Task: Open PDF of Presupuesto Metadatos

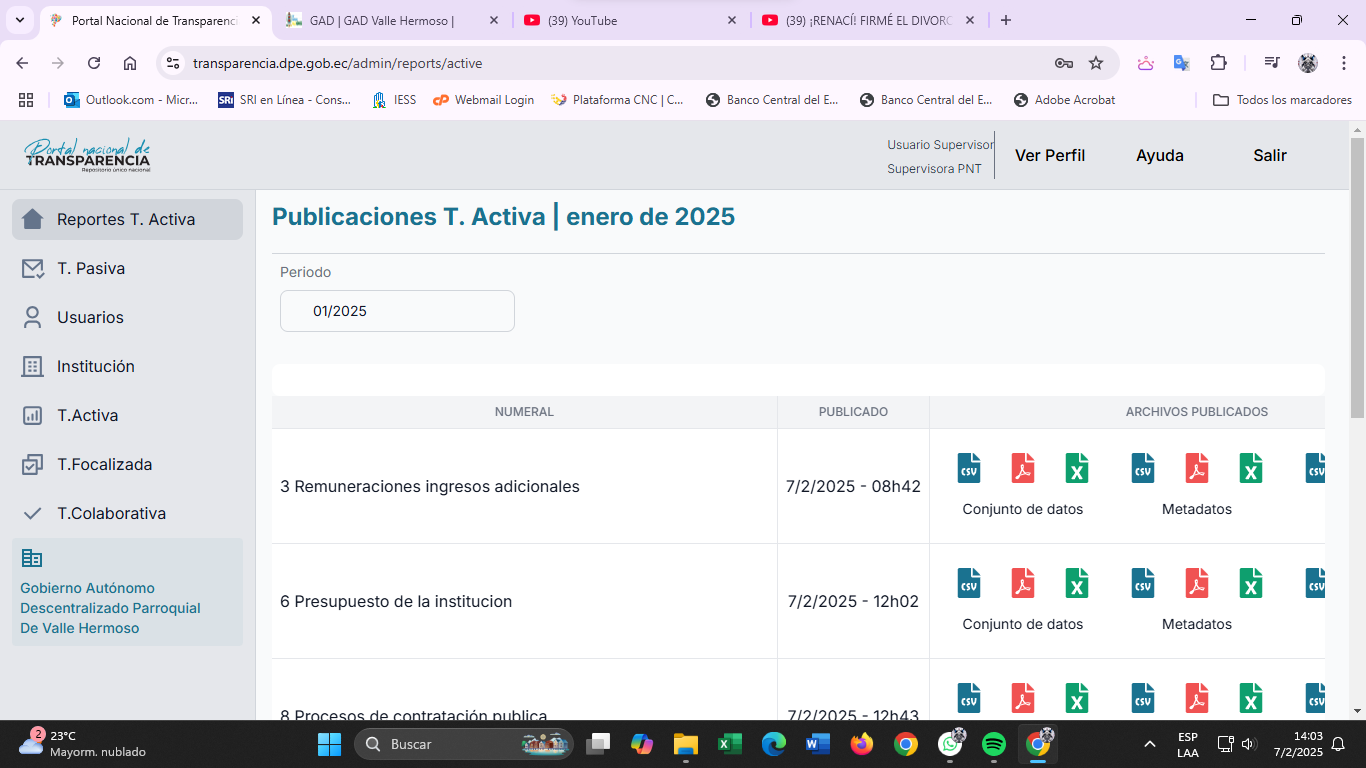Action: tap(1197, 583)
